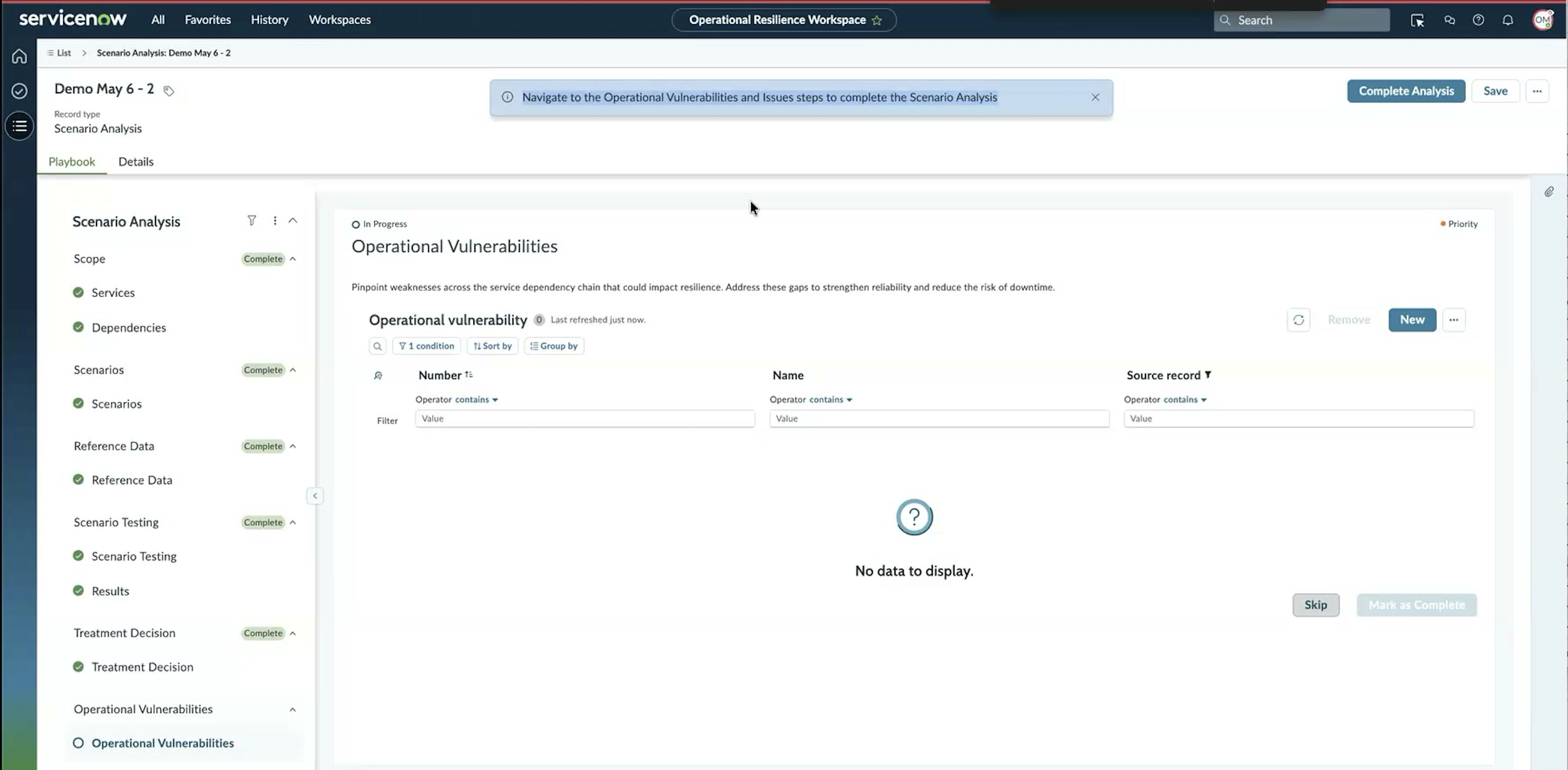Open Number column operator contains dropdown

tap(476, 399)
